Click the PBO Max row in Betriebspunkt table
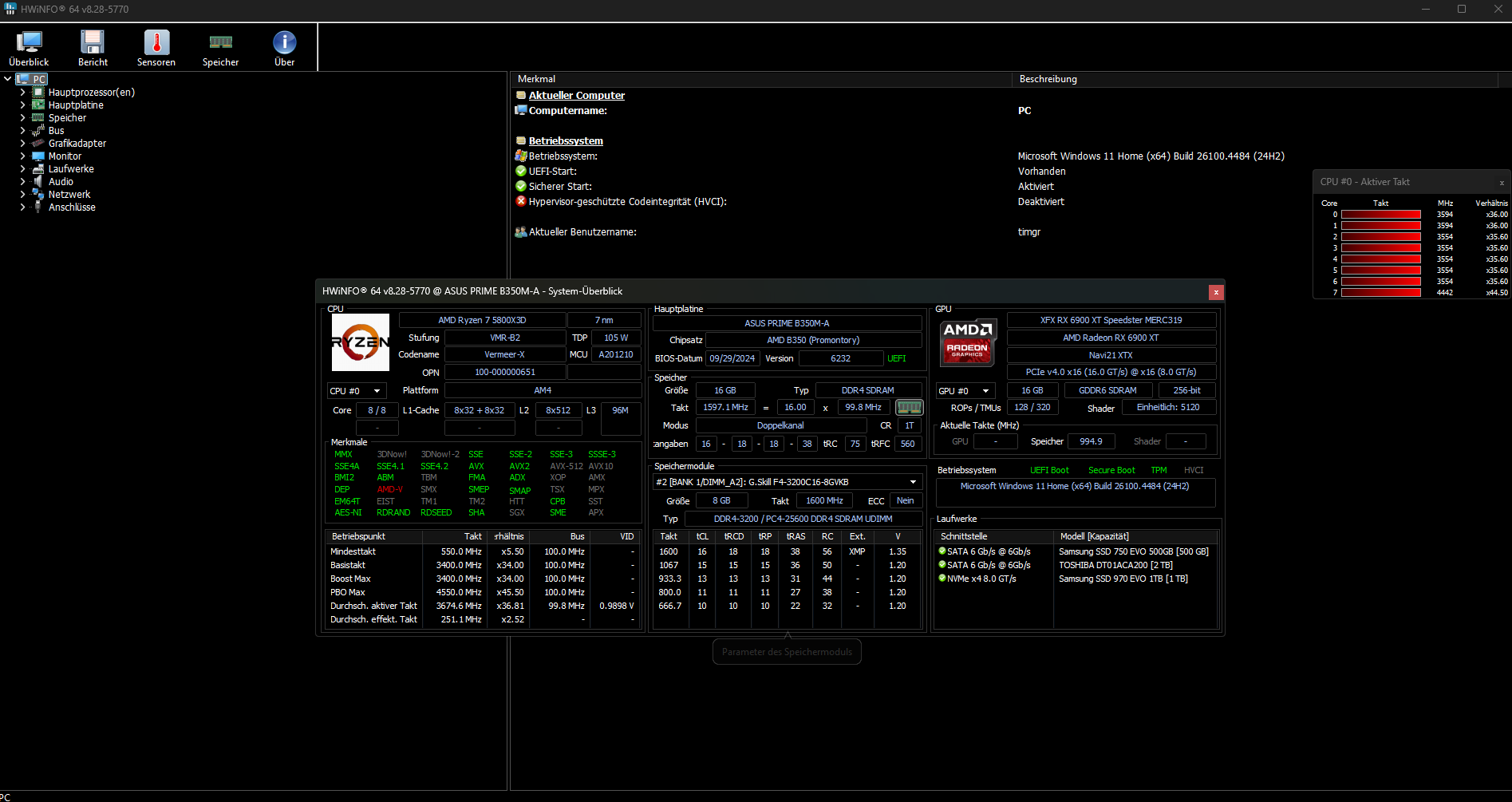Viewport: 1512px width, 802px height. tap(483, 592)
